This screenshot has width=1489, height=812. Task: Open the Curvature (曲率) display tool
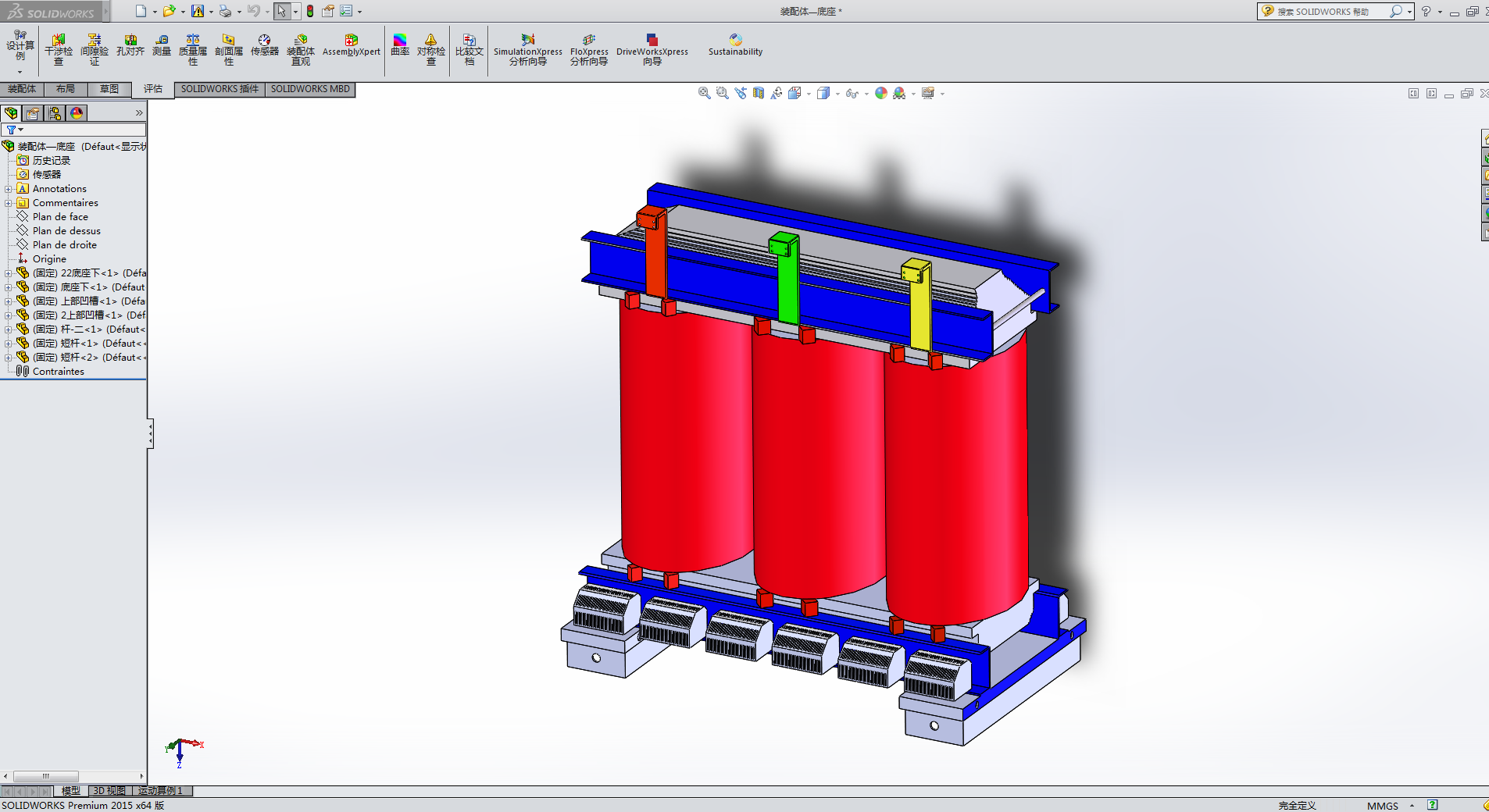click(x=400, y=45)
